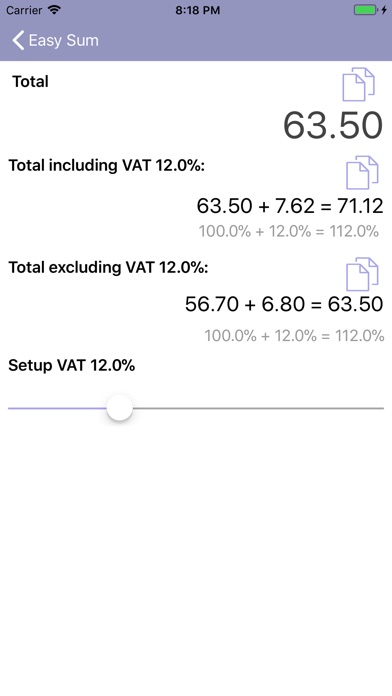Tap the 8:18 PM clock
This screenshot has height=696, width=392.
(x=198, y=10)
